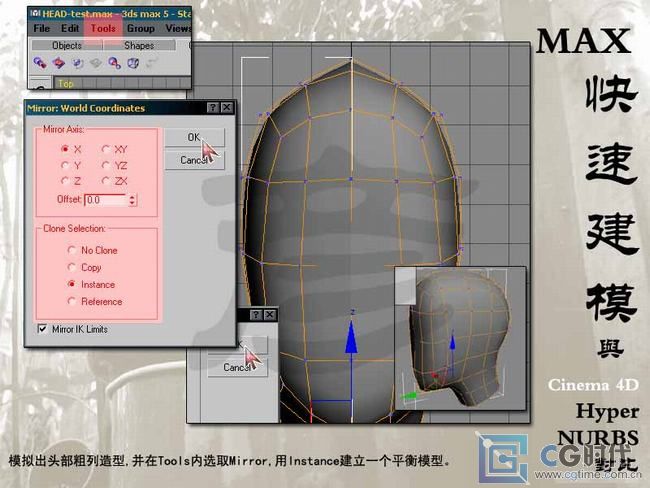Click the blue cube toolbar icon
The width and height of the screenshot is (650, 488).
click(x=133, y=63)
